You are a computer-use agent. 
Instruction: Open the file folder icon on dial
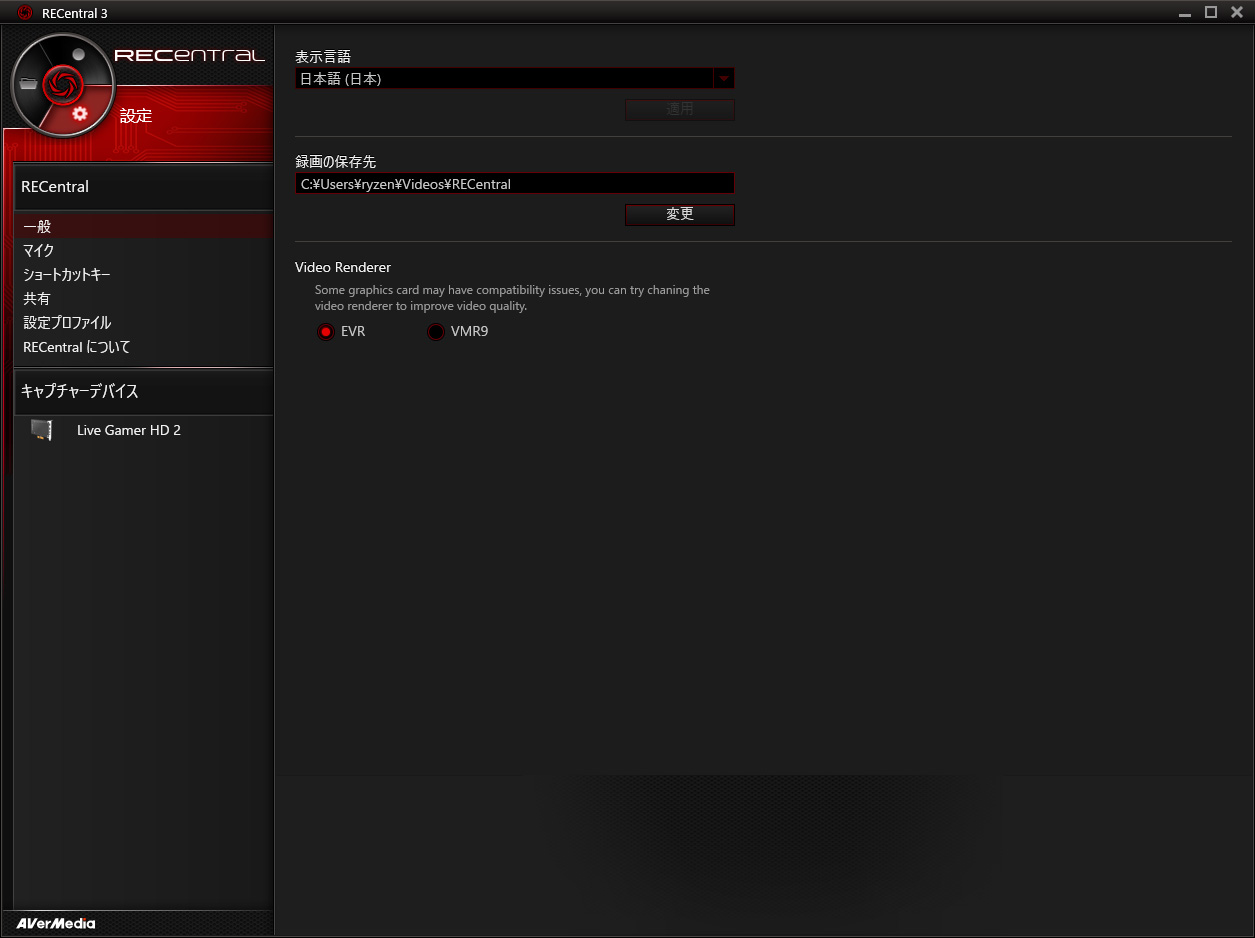pyautogui.click(x=28, y=85)
